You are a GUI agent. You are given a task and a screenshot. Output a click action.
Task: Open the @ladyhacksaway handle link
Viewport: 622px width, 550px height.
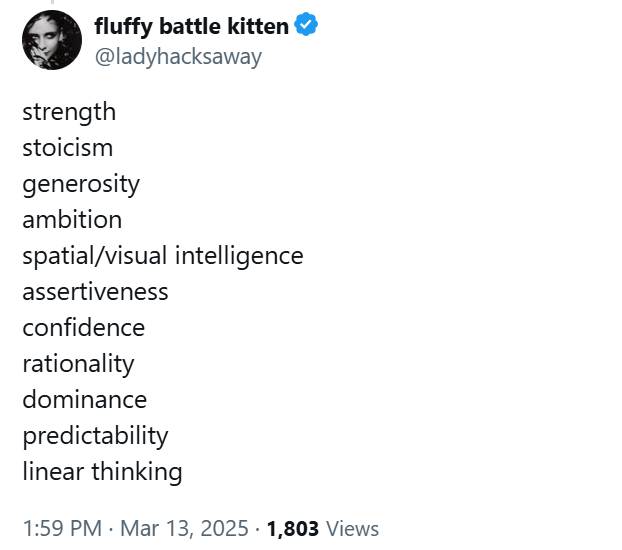click(x=178, y=57)
